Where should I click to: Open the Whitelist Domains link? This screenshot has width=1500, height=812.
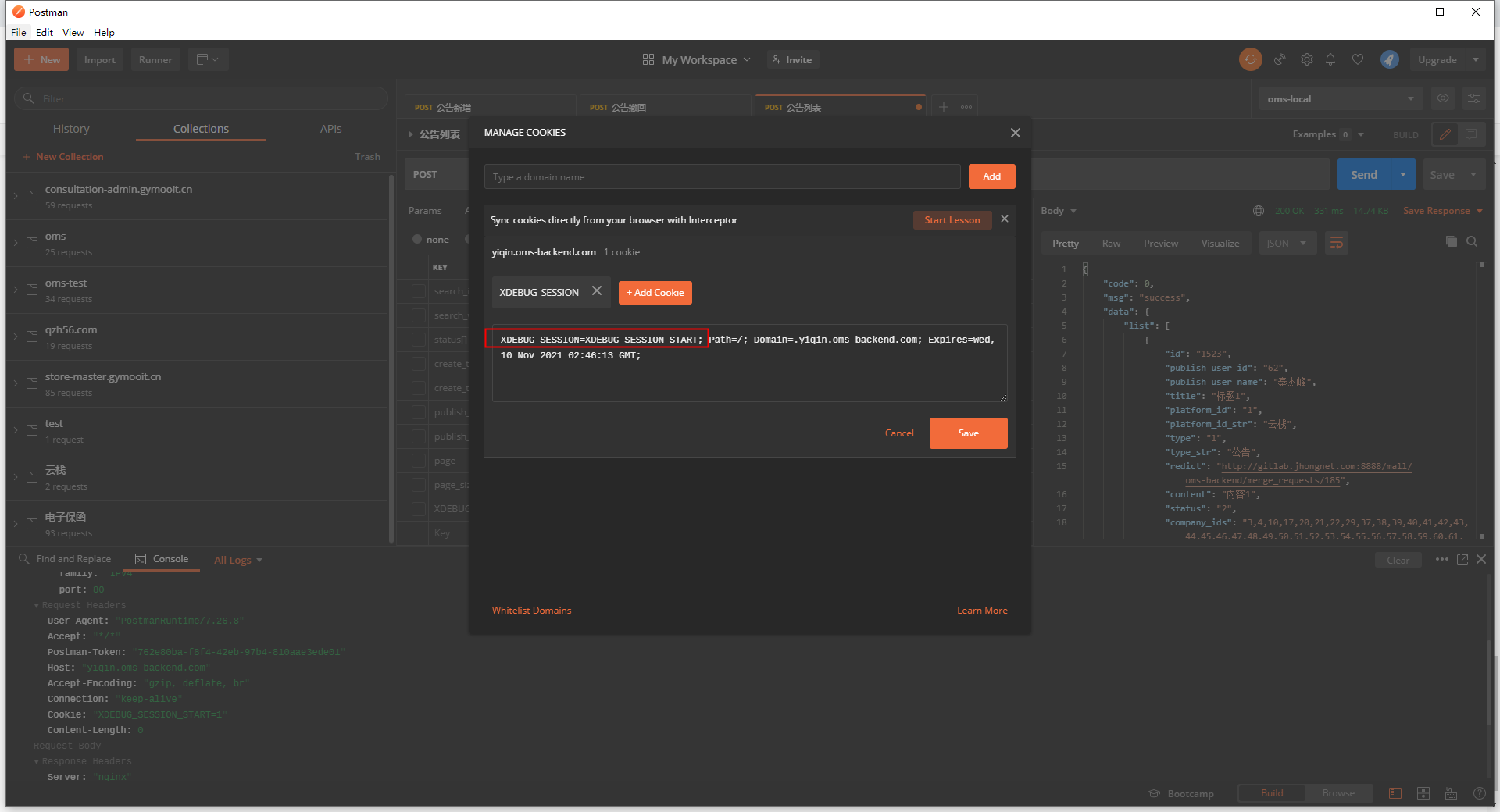tap(531, 611)
